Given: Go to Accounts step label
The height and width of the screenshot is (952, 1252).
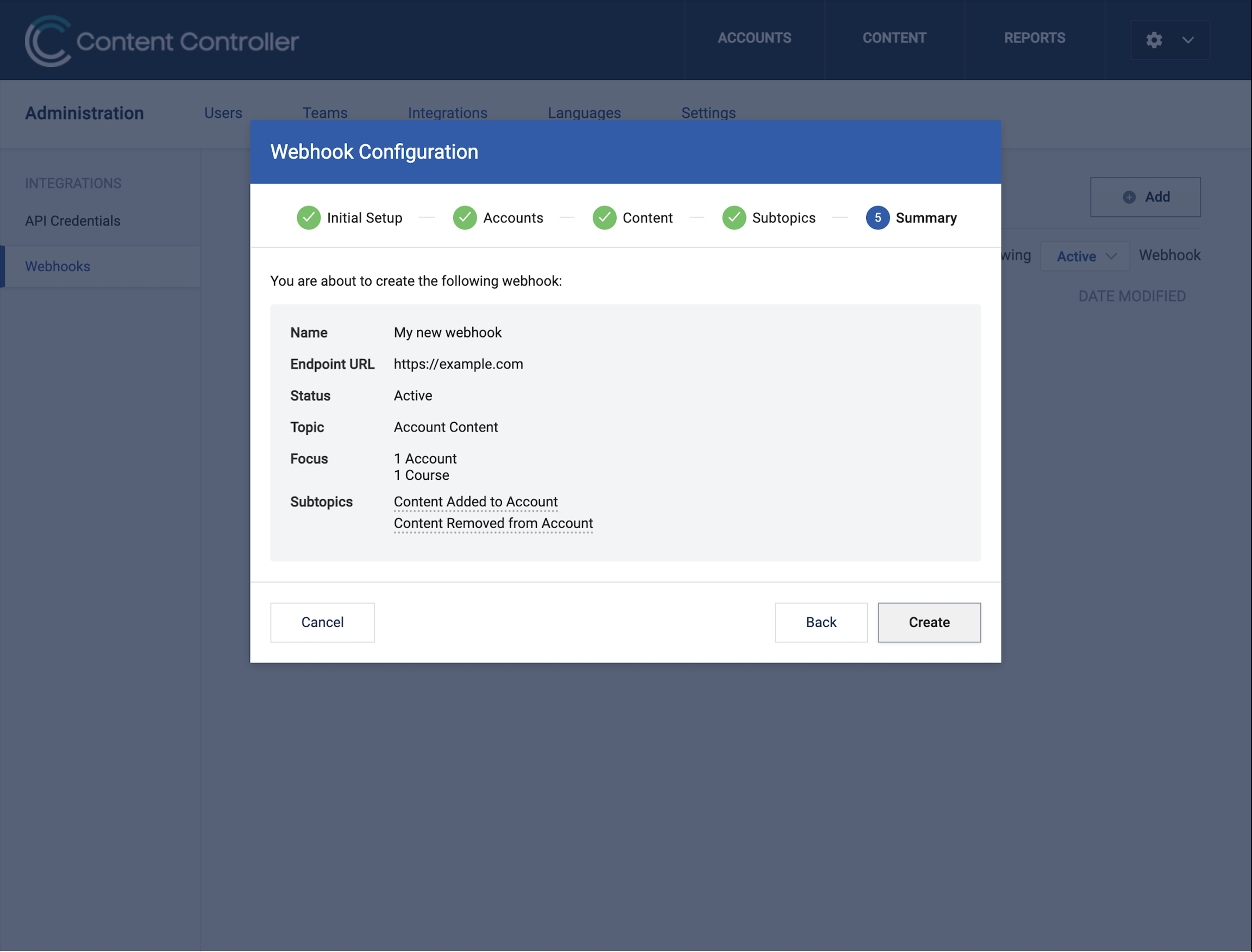Looking at the screenshot, I should pos(513,217).
